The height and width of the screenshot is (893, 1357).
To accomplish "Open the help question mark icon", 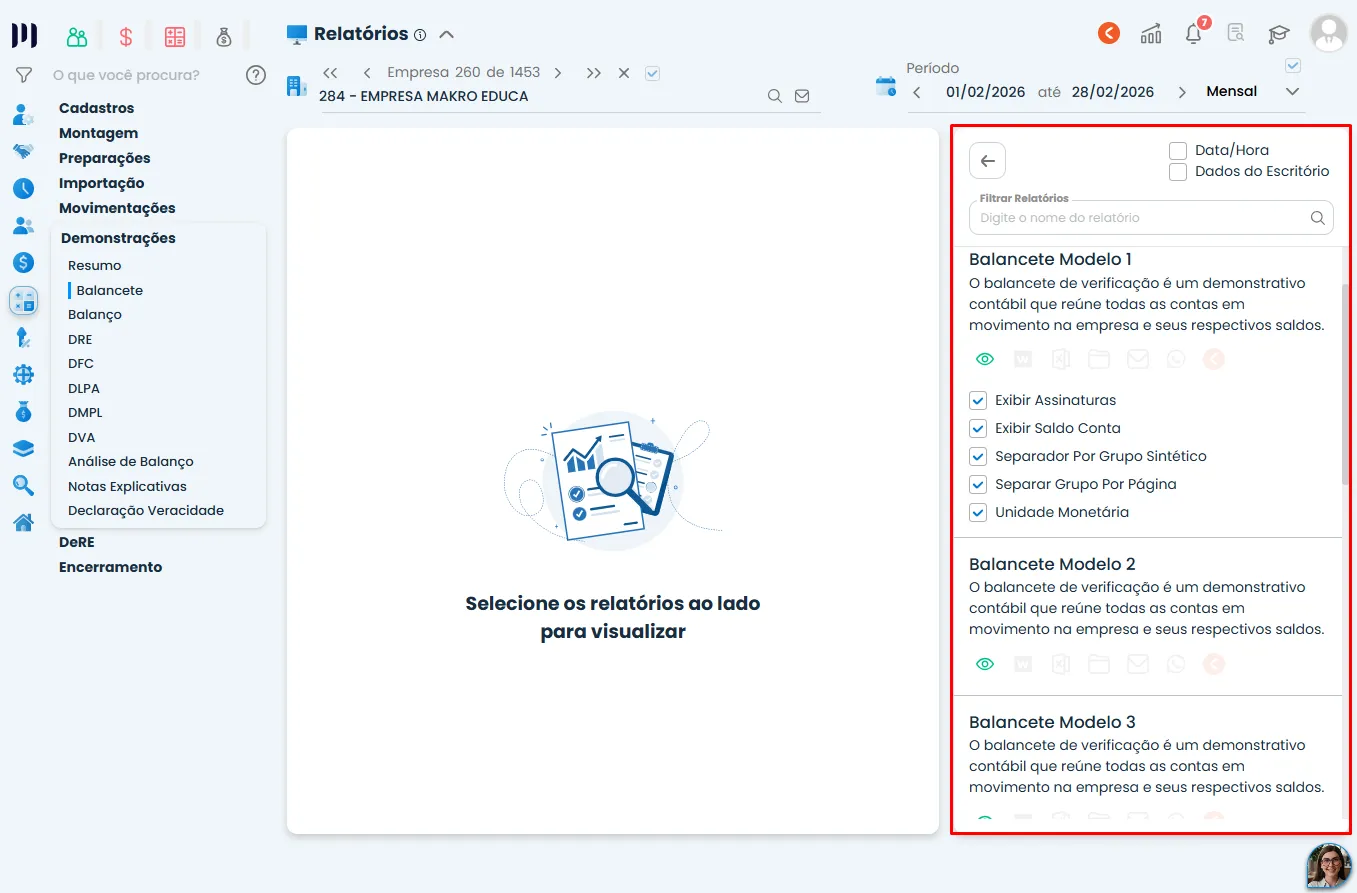I will (x=256, y=75).
